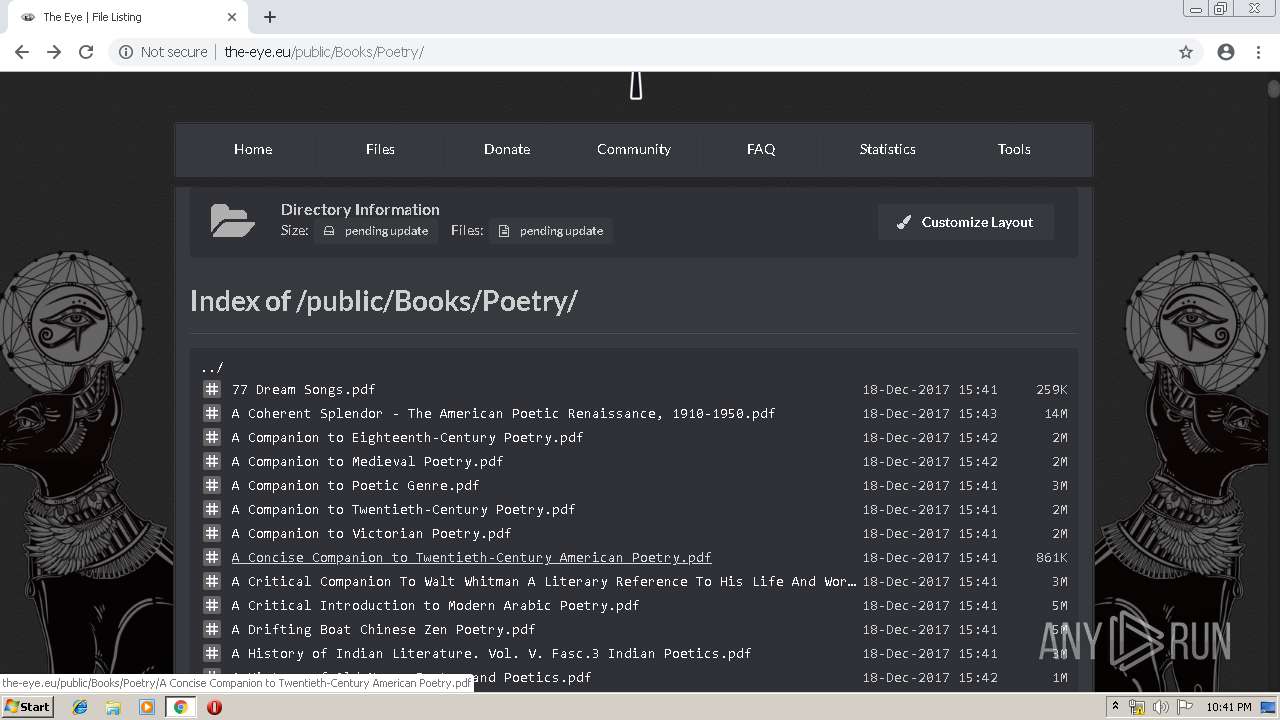Open A Companion to Medieval Poetry.pdf
The image size is (1280, 720).
coord(367,461)
